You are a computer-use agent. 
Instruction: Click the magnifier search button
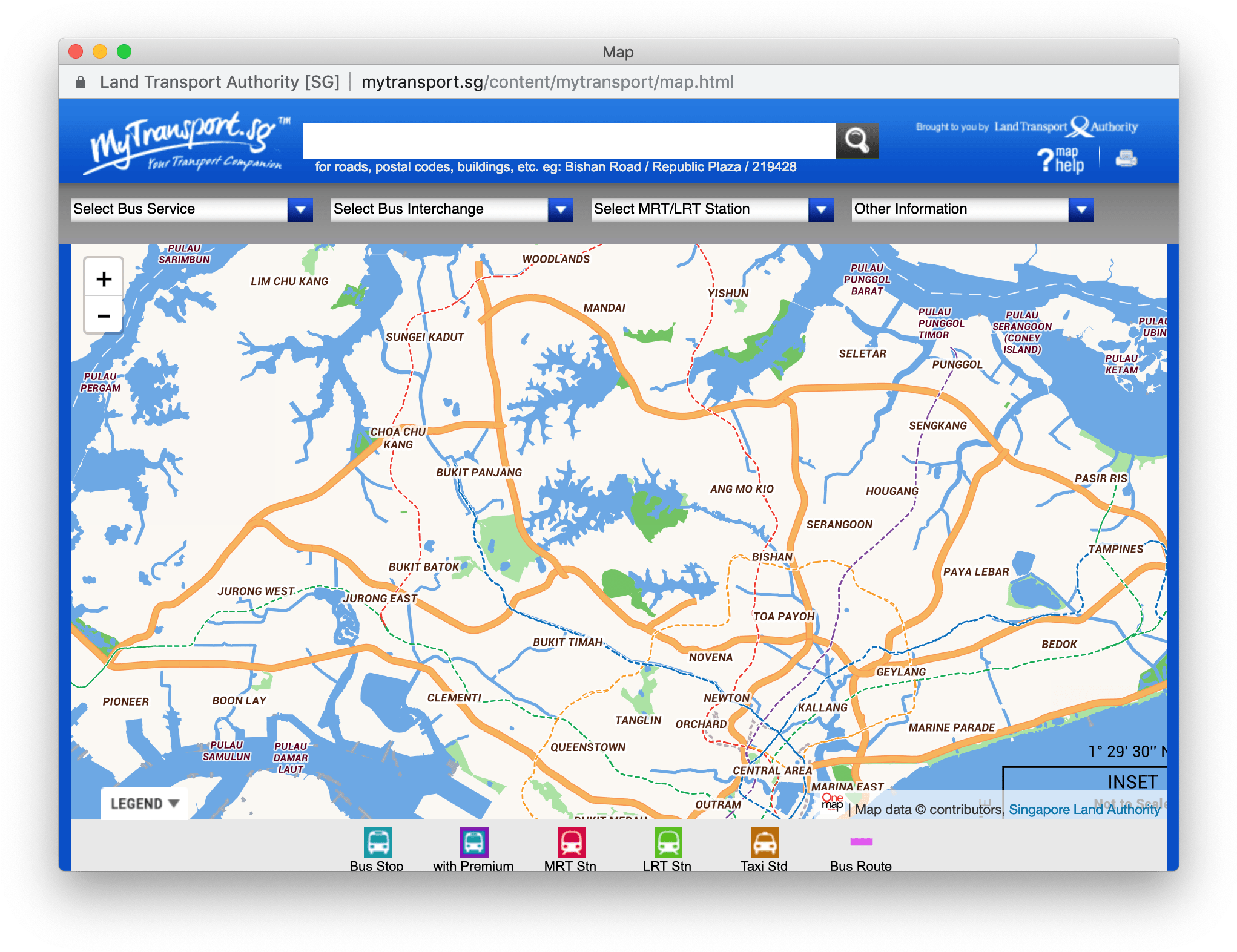[x=857, y=140]
